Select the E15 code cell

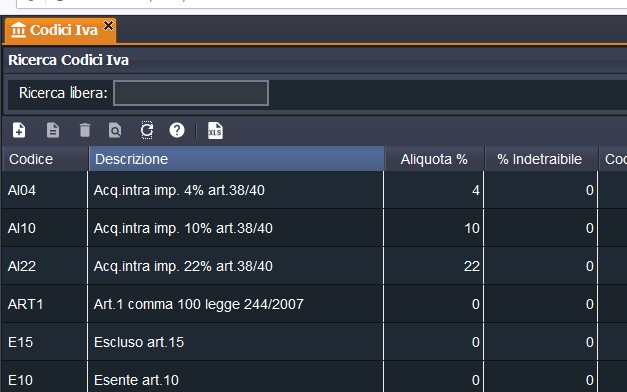(44, 342)
